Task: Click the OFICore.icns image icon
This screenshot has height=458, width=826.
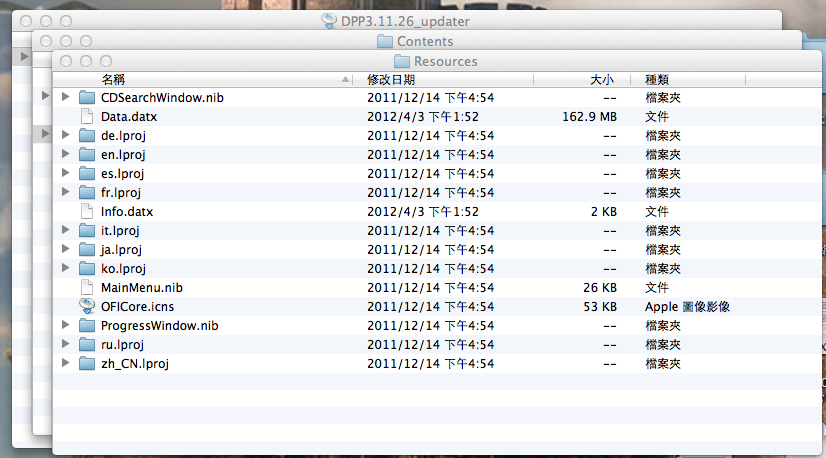Action: point(87,306)
